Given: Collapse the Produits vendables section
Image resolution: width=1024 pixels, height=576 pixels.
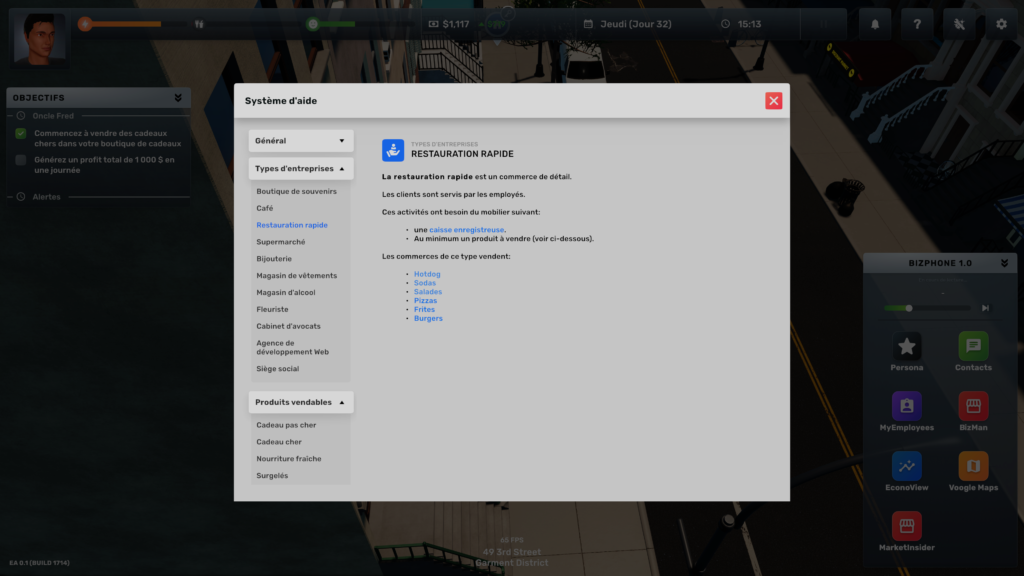Looking at the screenshot, I should pyautogui.click(x=300, y=402).
